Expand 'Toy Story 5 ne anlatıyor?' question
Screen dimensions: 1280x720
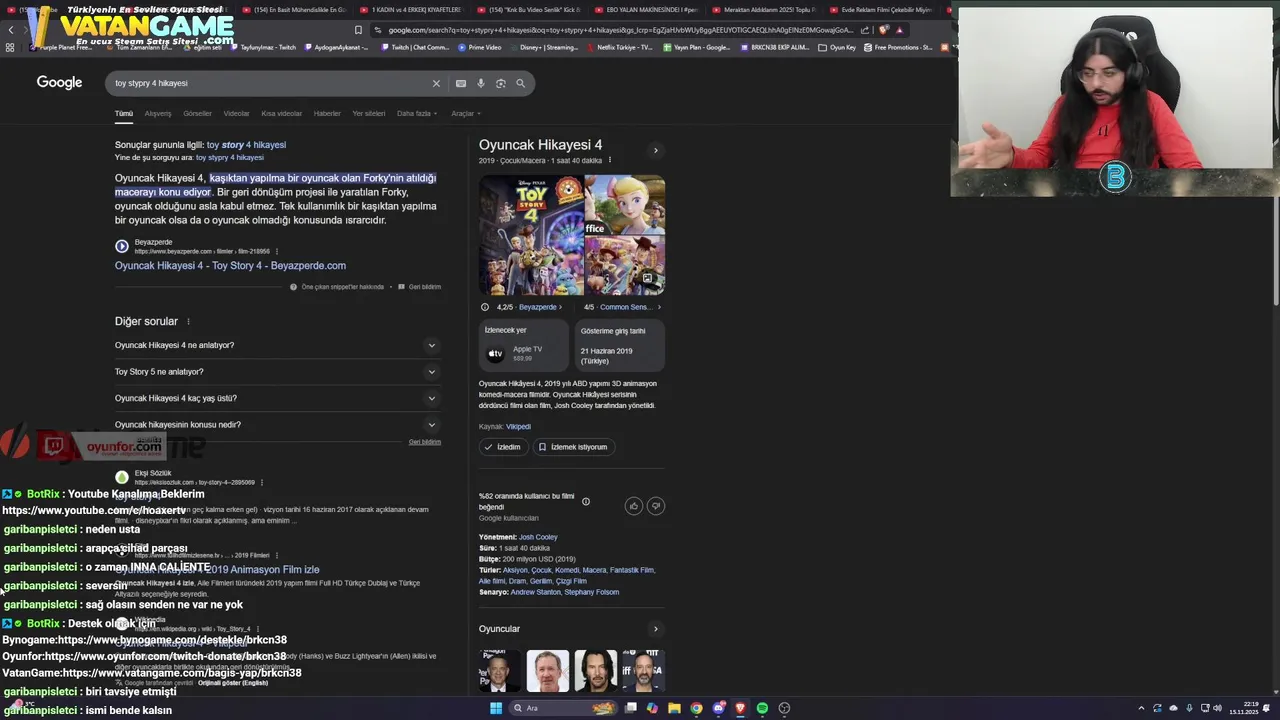pyautogui.click(x=277, y=372)
